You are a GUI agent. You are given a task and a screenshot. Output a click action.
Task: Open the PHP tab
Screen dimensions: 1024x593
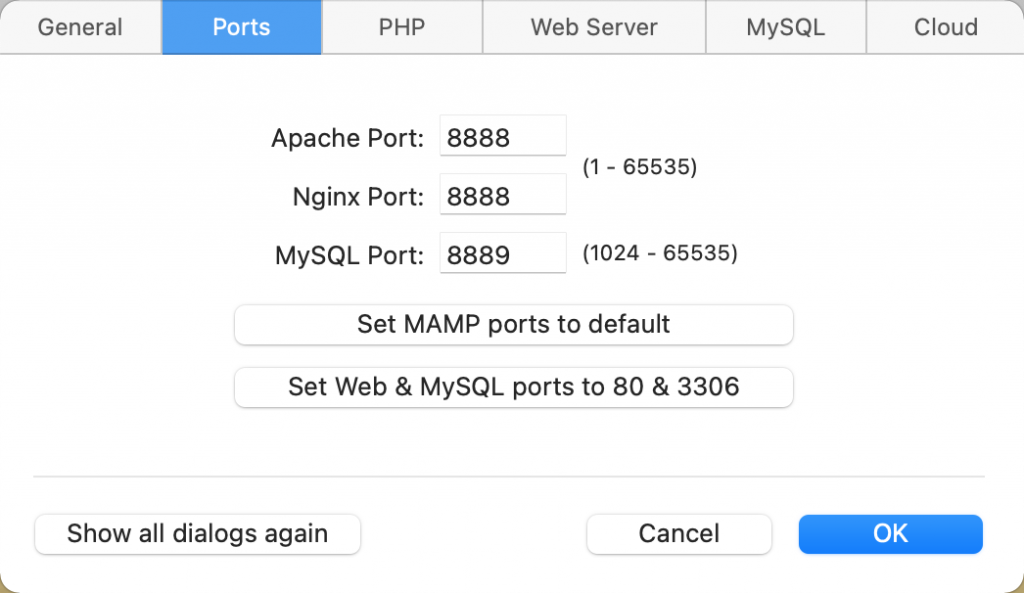click(402, 27)
